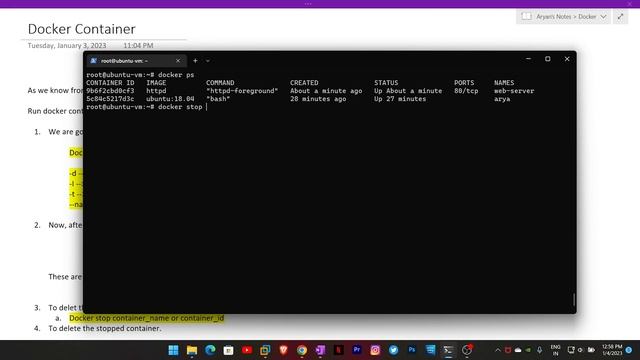
Task: Open the Aryan's Notes > Docker notebook dropdown
Action: 564,17
